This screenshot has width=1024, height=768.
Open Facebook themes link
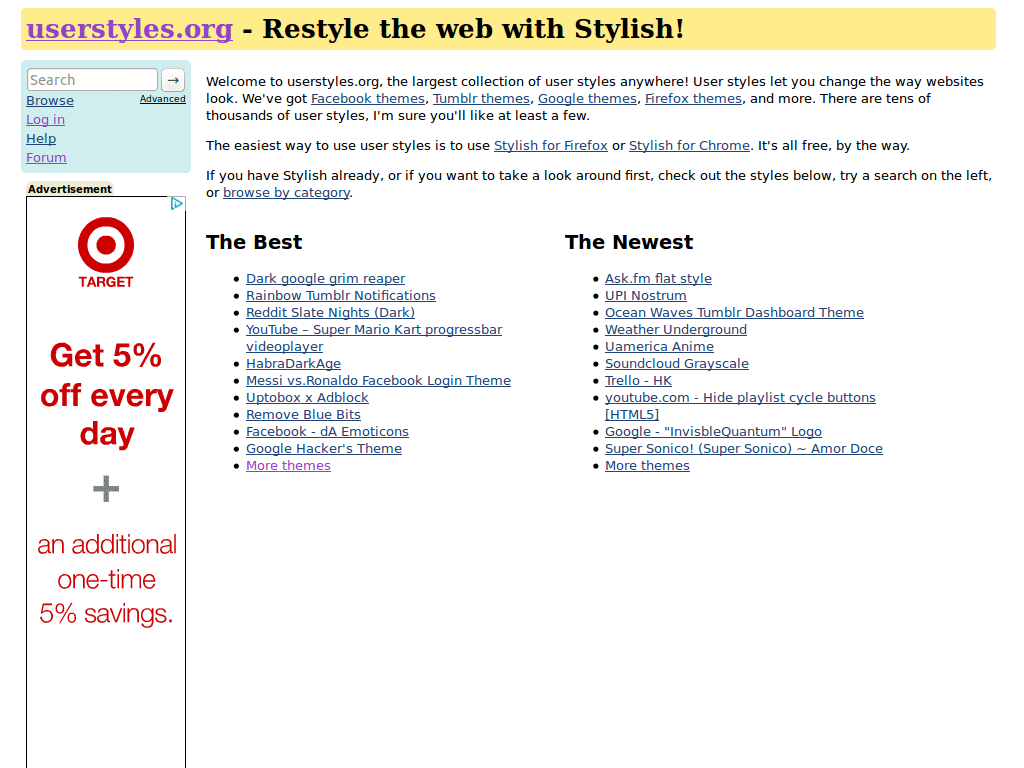pos(368,99)
